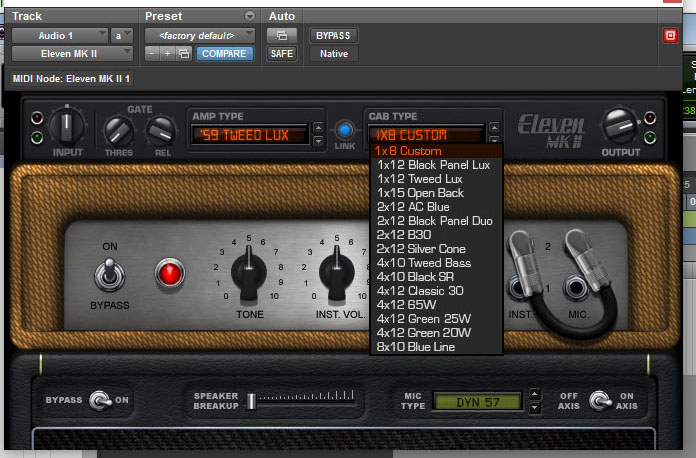696x458 pixels.
Task: Open the Eleven MK II plug-in selector
Action: pyautogui.click(x=72, y=54)
